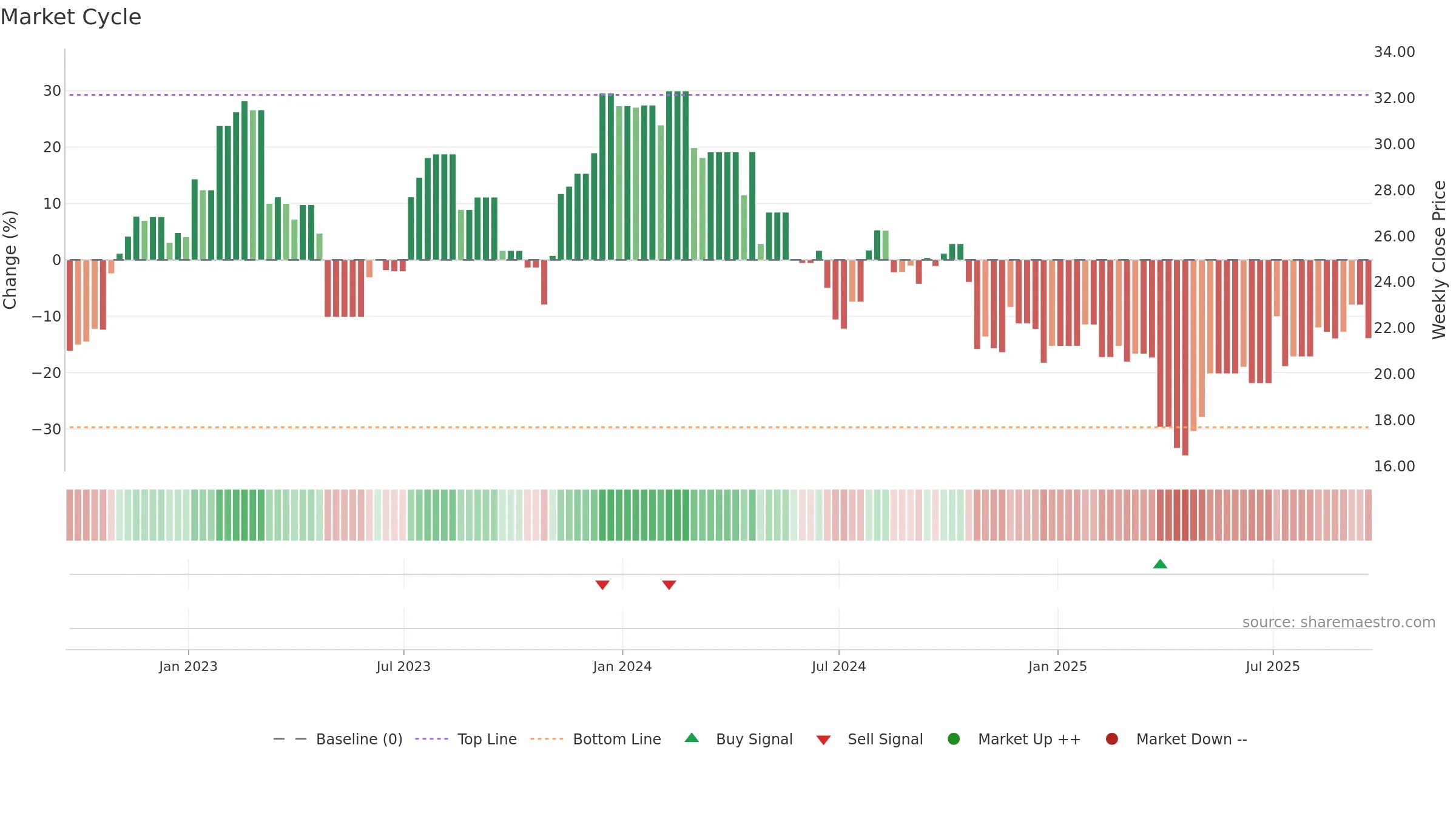
Task: Click the 10 percent axis label
Action: coord(52,204)
